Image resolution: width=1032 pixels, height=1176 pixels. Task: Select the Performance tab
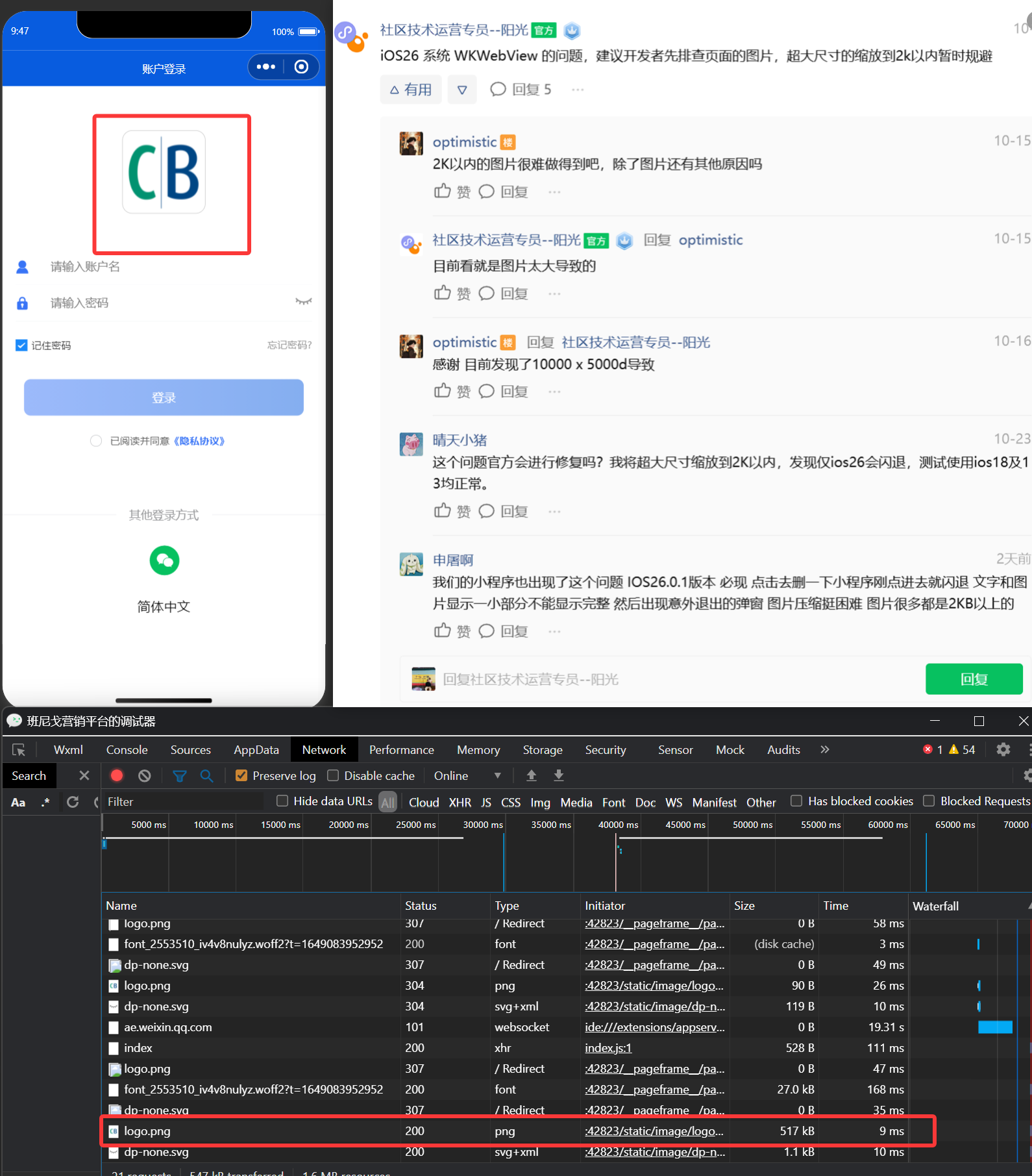402,749
